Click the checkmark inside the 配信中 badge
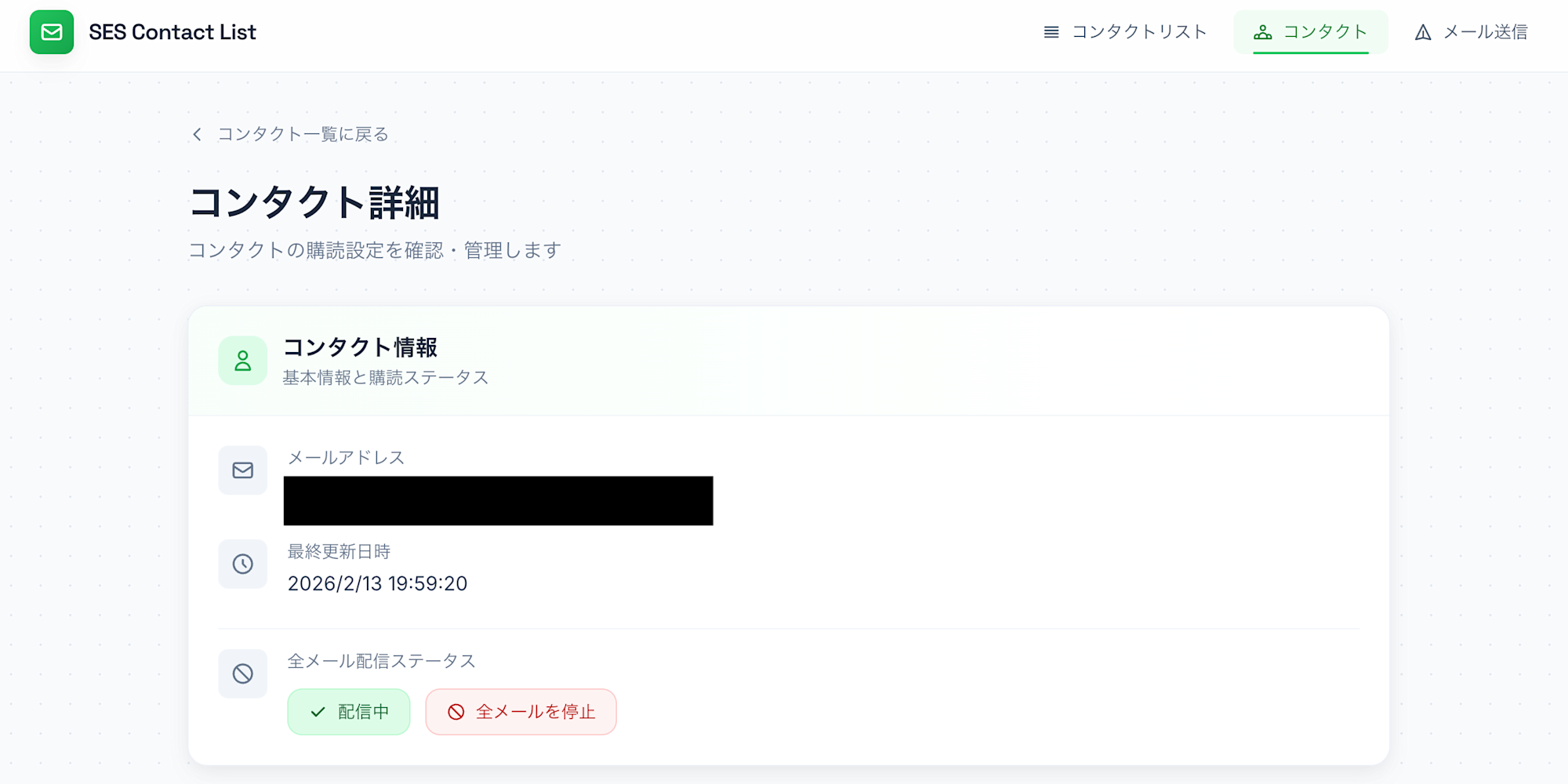The height and width of the screenshot is (784, 1568). (x=316, y=711)
